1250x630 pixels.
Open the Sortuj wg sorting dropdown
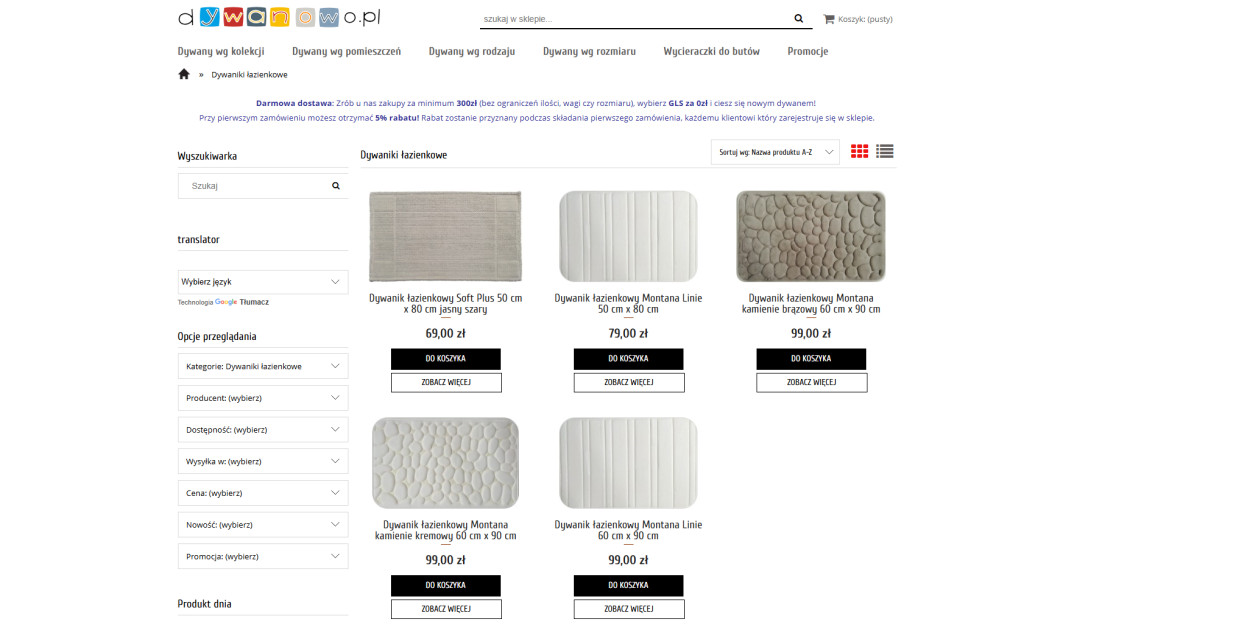[x=775, y=152]
